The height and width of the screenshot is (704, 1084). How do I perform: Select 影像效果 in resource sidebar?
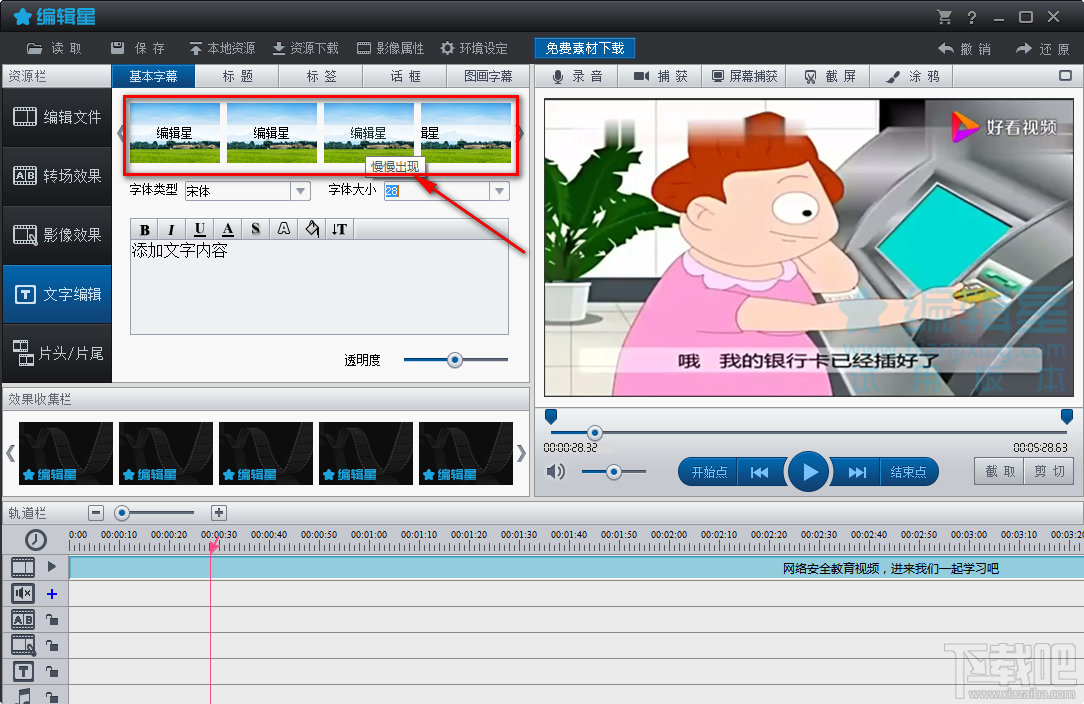pos(57,235)
